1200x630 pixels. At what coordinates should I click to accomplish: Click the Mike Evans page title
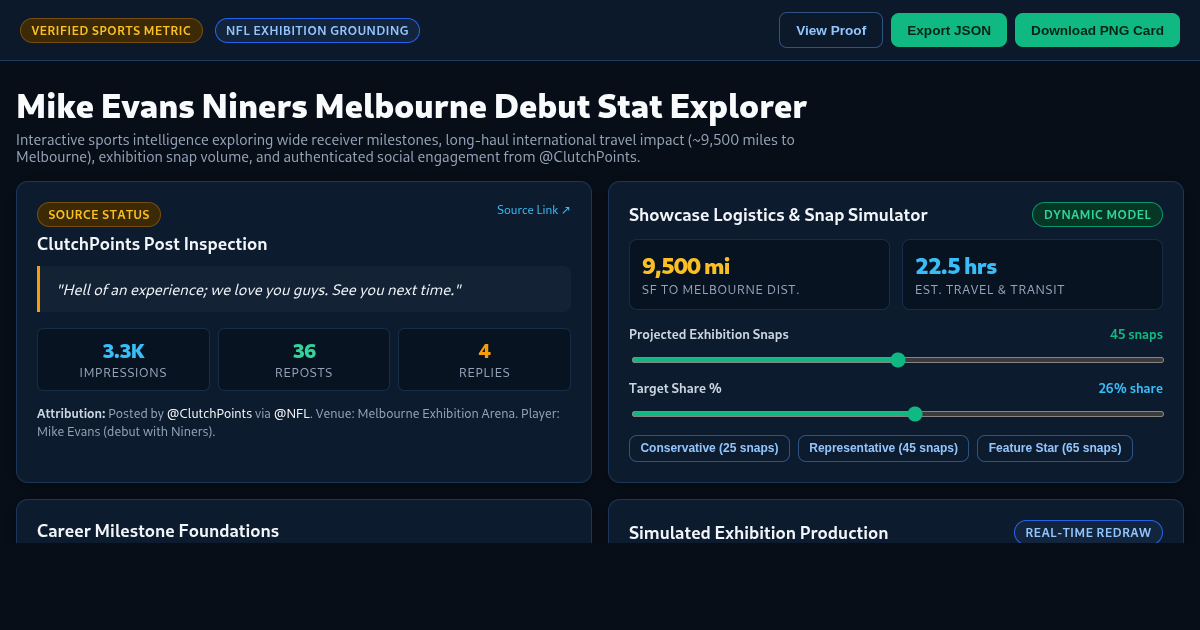point(411,106)
